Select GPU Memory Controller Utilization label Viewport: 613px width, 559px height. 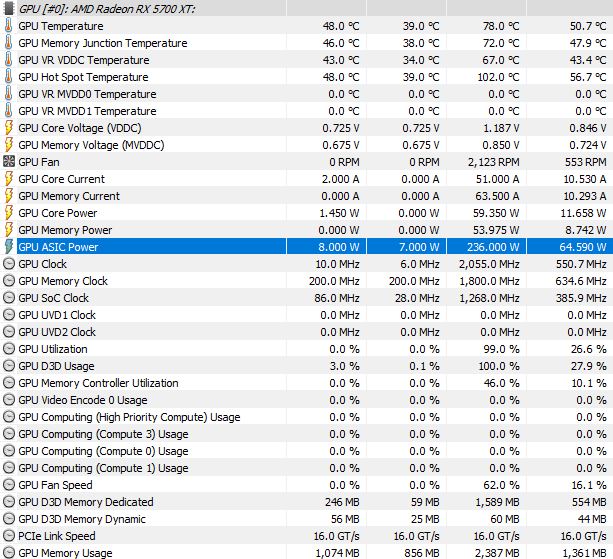tap(98, 383)
